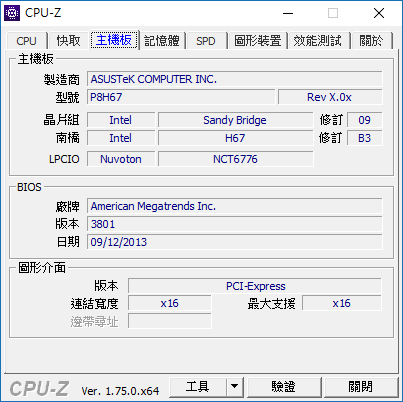Click the chipset revision value 09
403x402 pixels.
tap(365, 120)
